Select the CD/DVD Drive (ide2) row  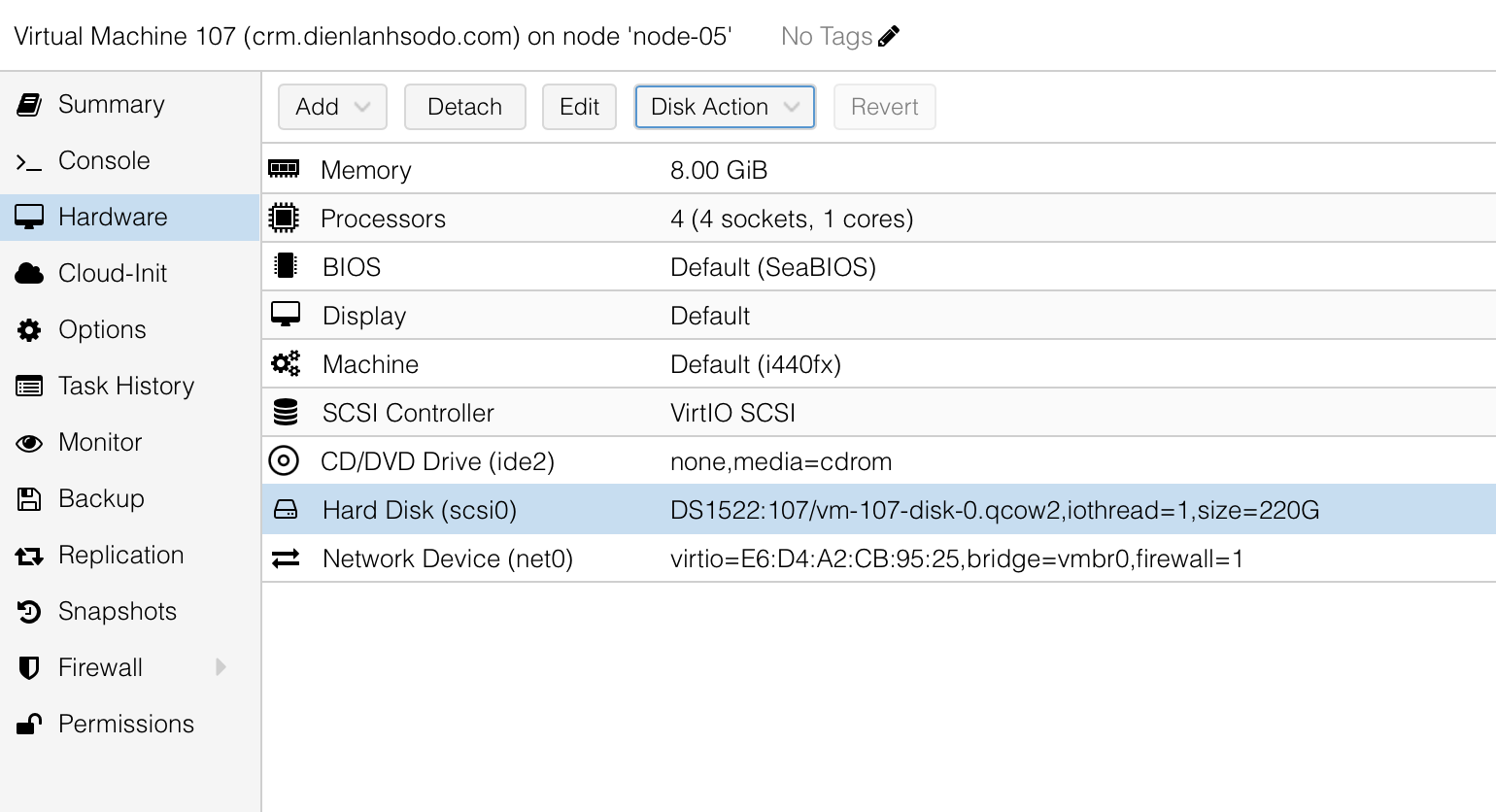coord(437,462)
